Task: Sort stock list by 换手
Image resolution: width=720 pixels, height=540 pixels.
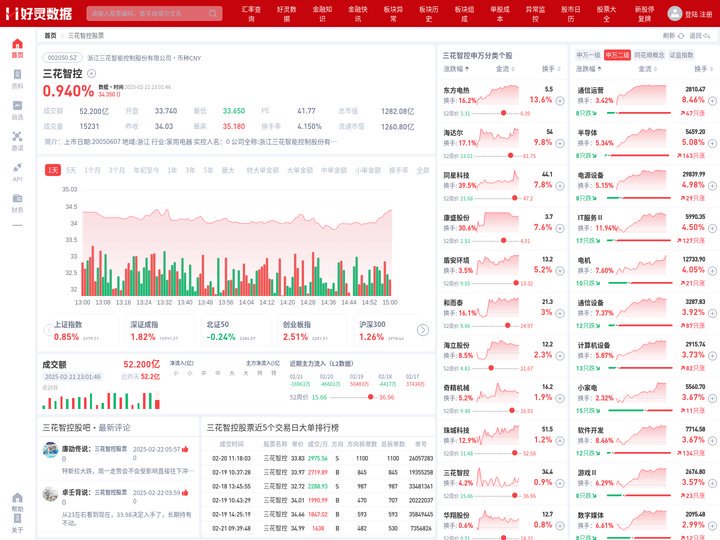Action: pos(551,69)
